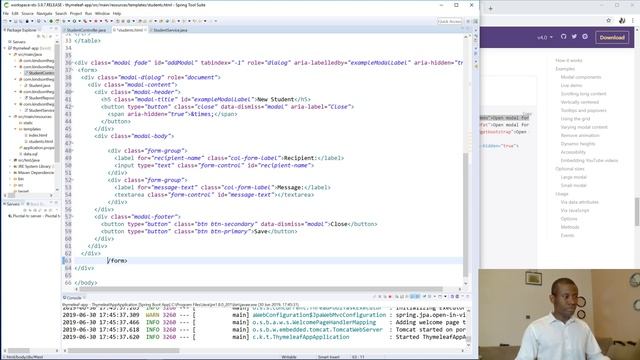640x360 pixels.
Task: Open students.html in Package Explorer
Action: coord(38,142)
